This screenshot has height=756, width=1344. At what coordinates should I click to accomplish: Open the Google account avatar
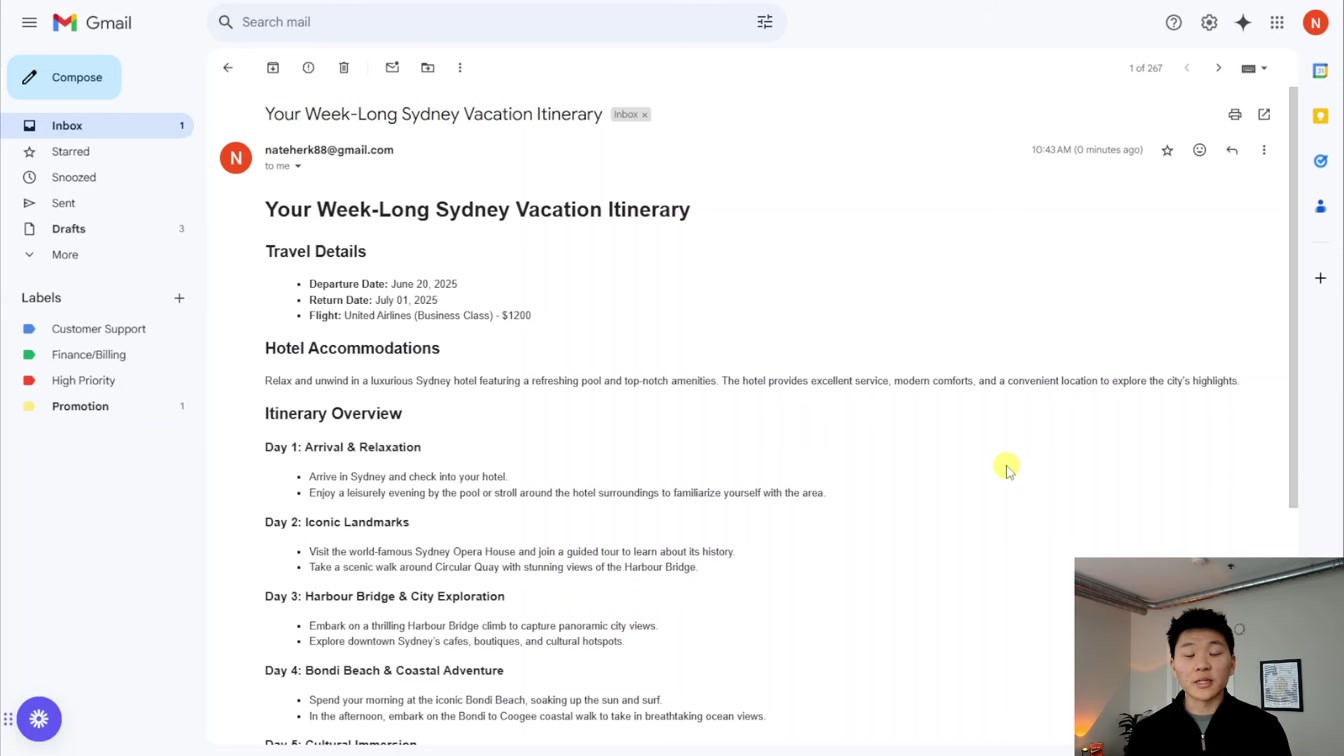click(1315, 22)
